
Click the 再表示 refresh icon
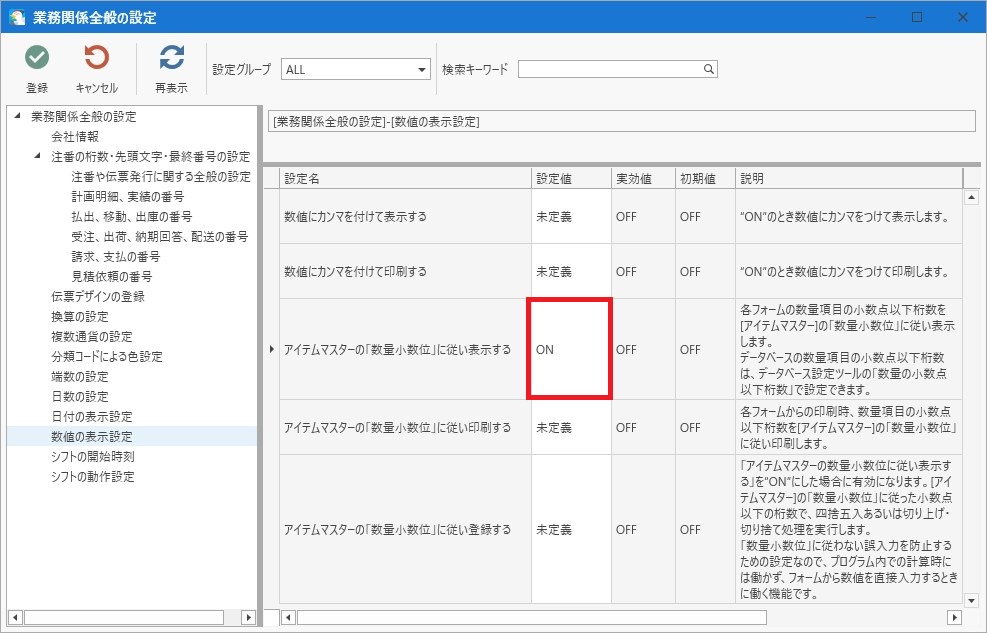(x=171, y=58)
